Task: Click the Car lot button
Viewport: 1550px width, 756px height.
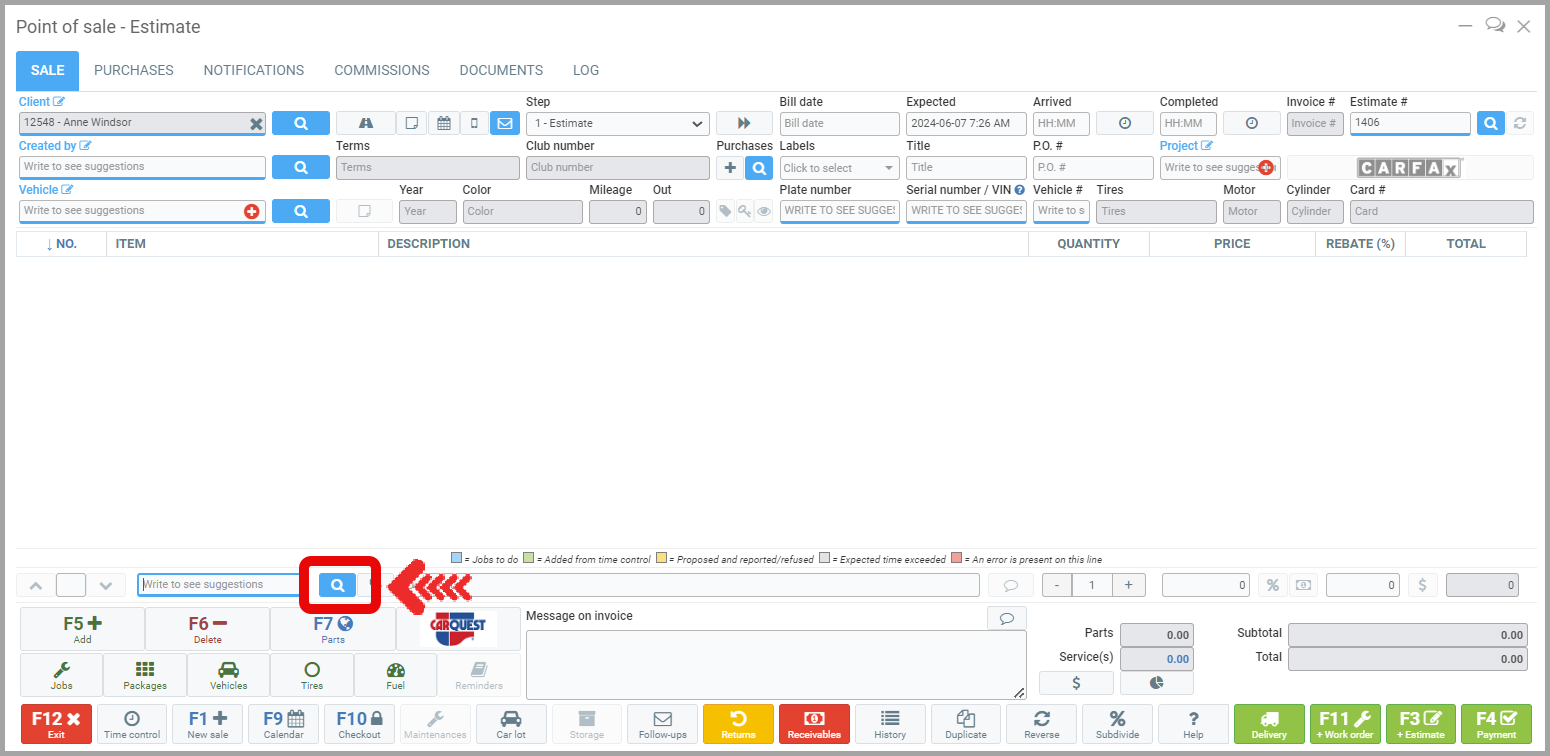Action: pos(511,724)
